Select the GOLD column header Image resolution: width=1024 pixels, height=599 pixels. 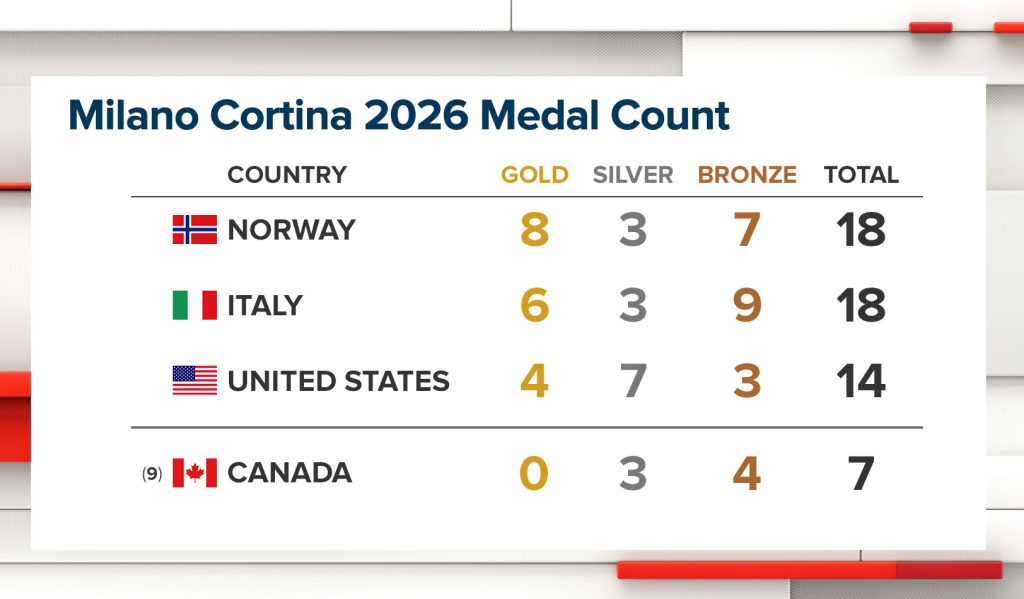click(x=534, y=175)
